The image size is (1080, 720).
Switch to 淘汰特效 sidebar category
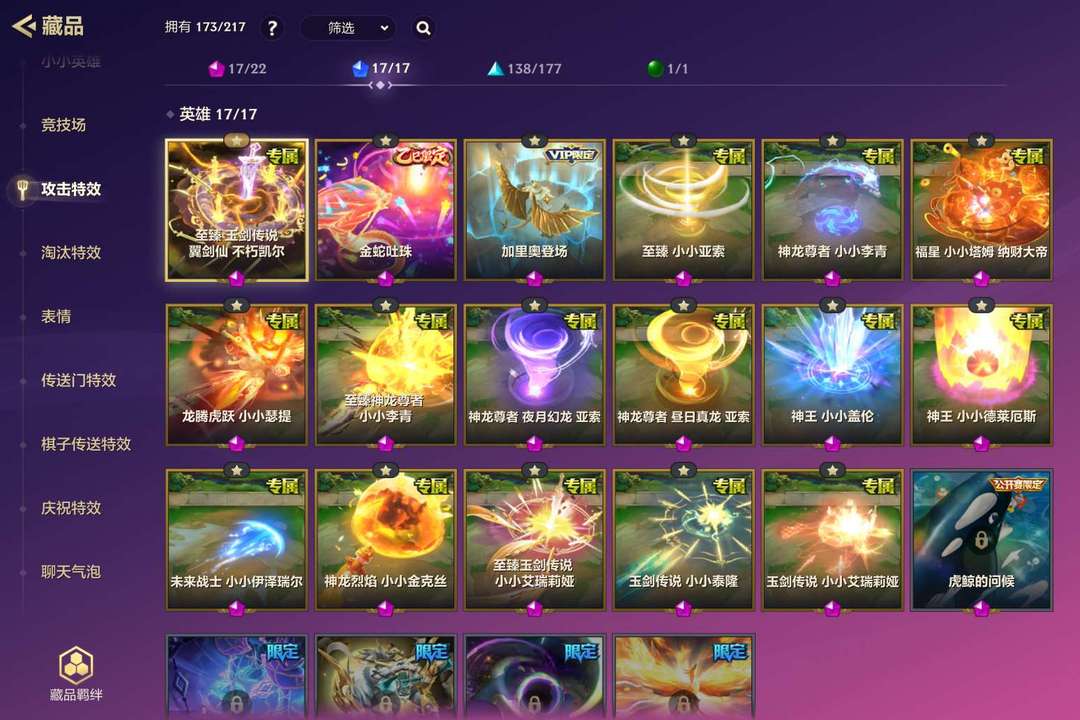[x=71, y=253]
